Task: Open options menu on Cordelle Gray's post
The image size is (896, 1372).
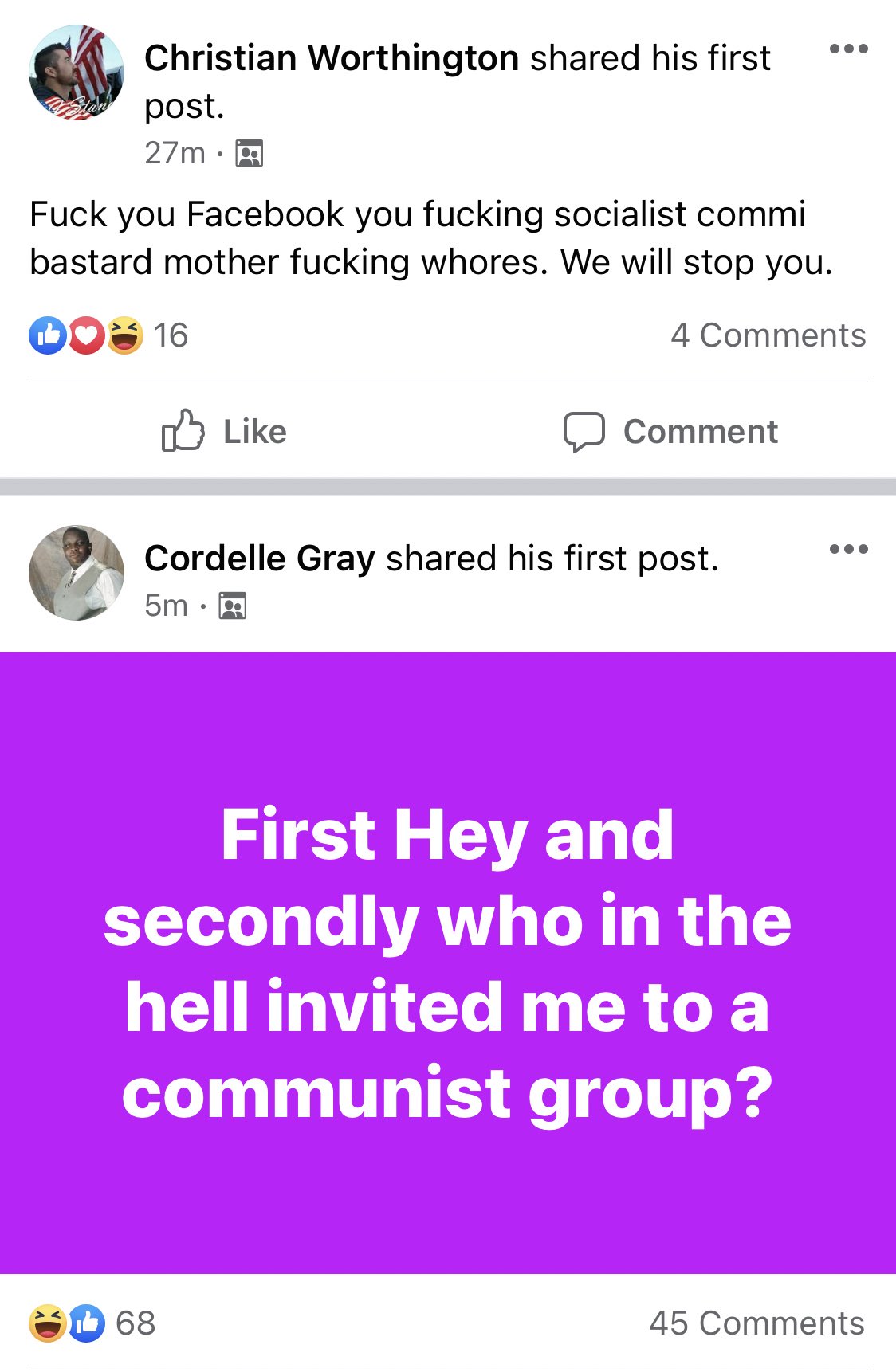Action: click(x=848, y=549)
